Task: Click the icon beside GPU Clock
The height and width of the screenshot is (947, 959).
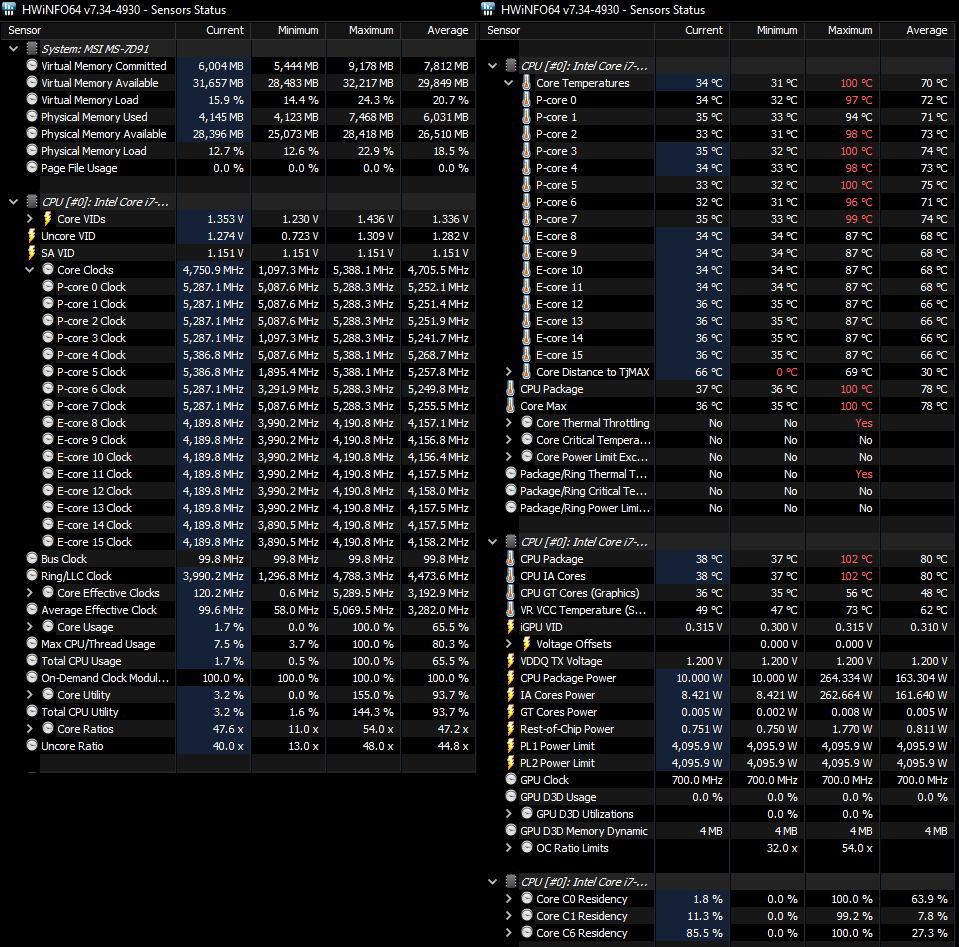Action: point(511,779)
